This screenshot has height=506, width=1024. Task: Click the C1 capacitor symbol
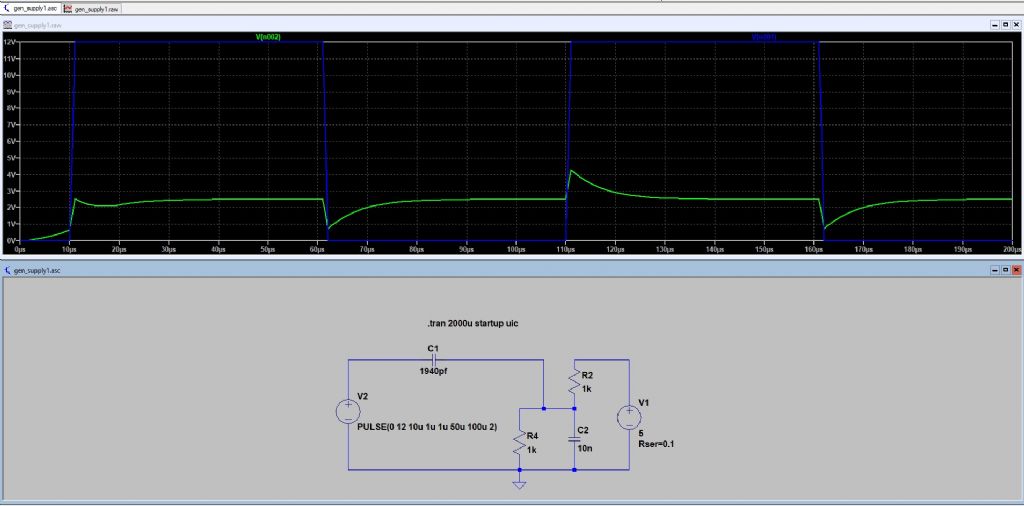click(433, 359)
